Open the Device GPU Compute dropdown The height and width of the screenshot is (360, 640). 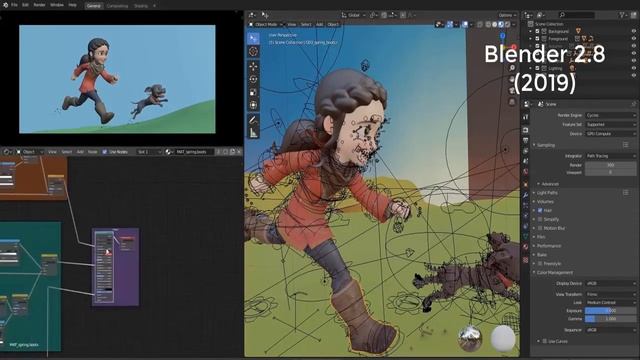(611, 133)
